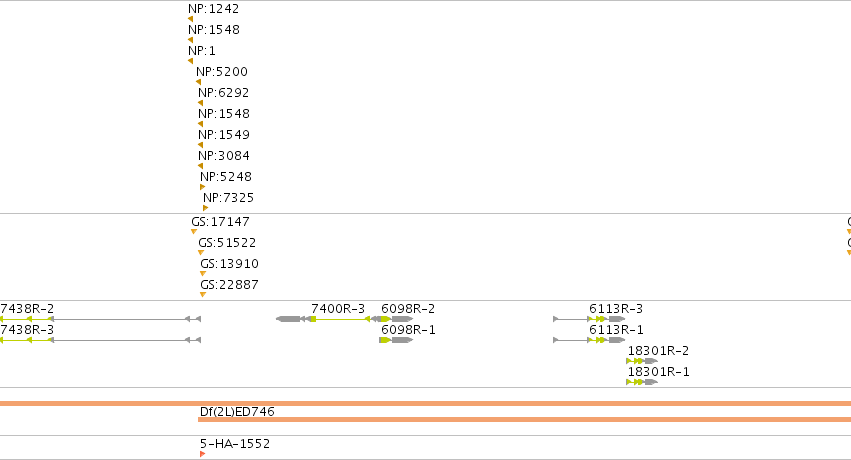
Task: Click the triangle marker under GS:13910
Action: click(x=203, y=274)
